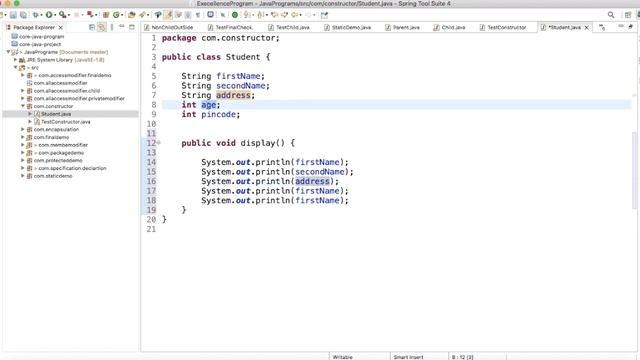Click Collapse All in Package Explorer
The width and height of the screenshot is (640, 360).
(x=92, y=27)
